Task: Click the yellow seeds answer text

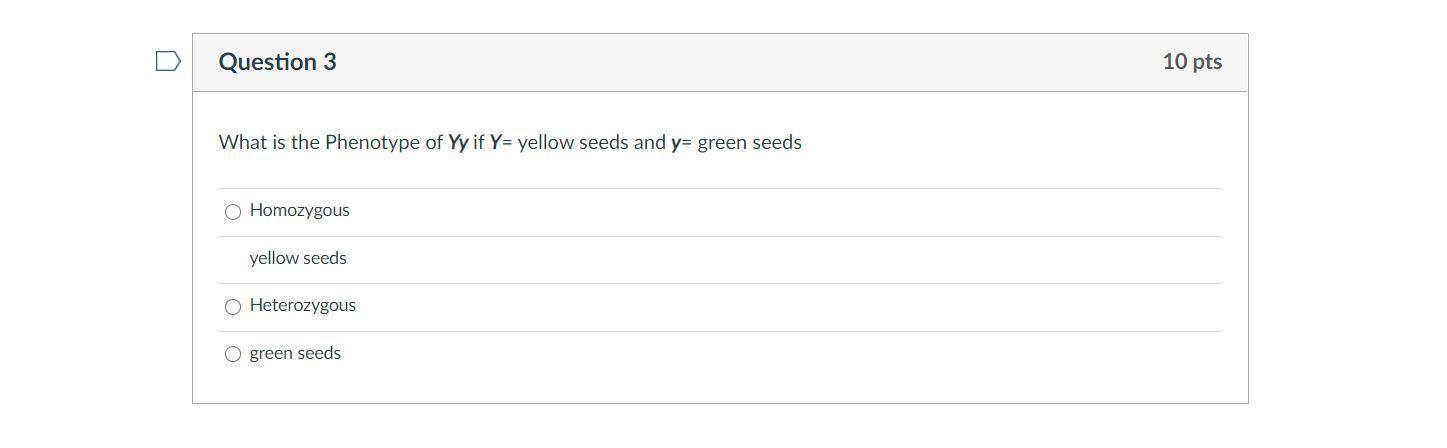Action: tap(298, 258)
